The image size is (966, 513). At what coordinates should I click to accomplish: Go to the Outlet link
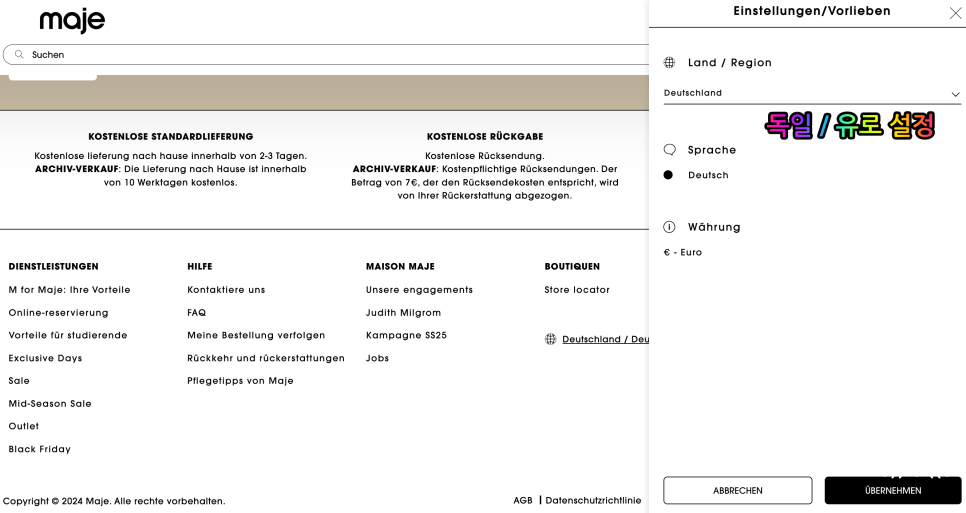click(x=23, y=426)
